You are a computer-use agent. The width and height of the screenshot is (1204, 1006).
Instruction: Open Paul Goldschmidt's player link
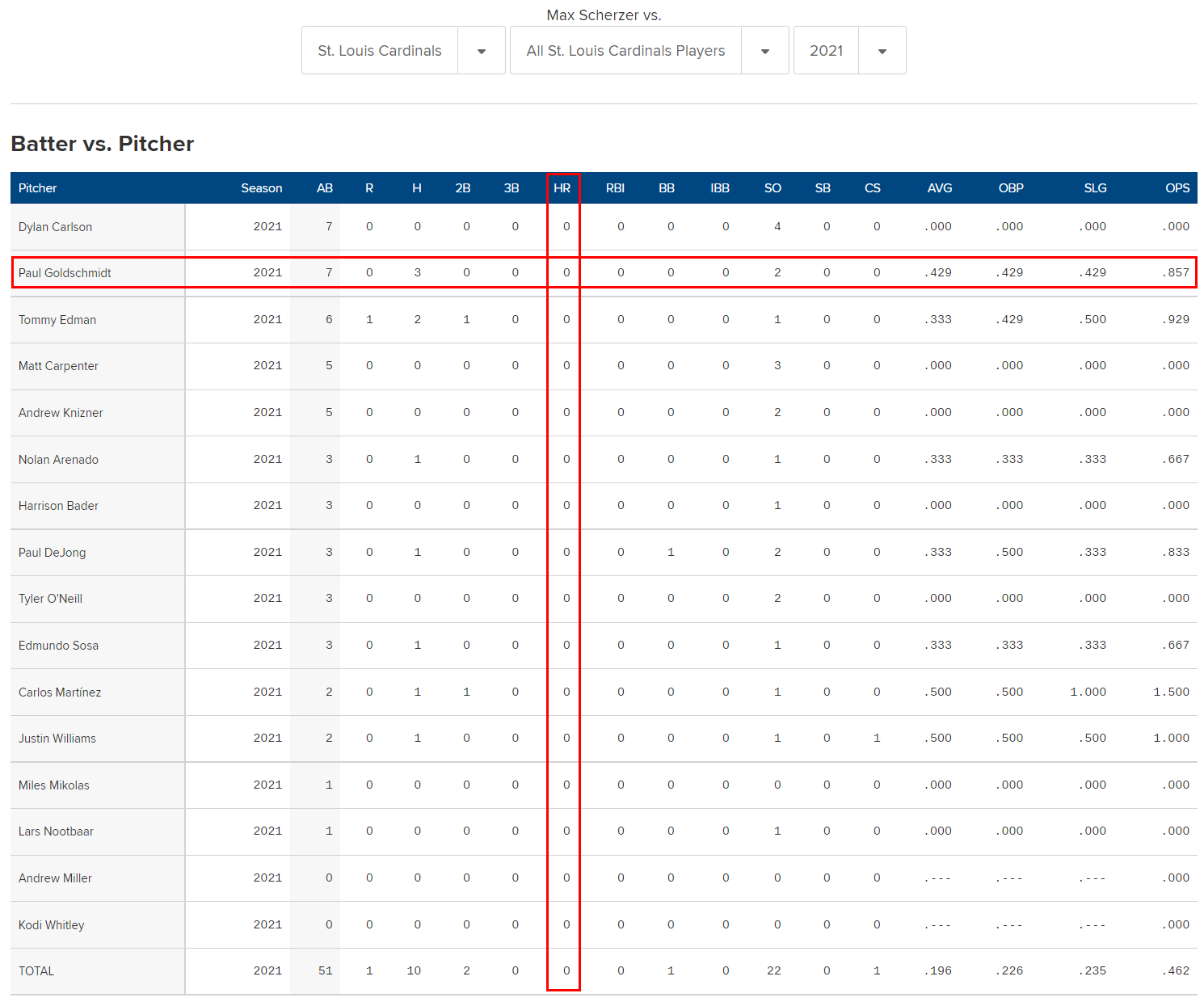coord(65,273)
